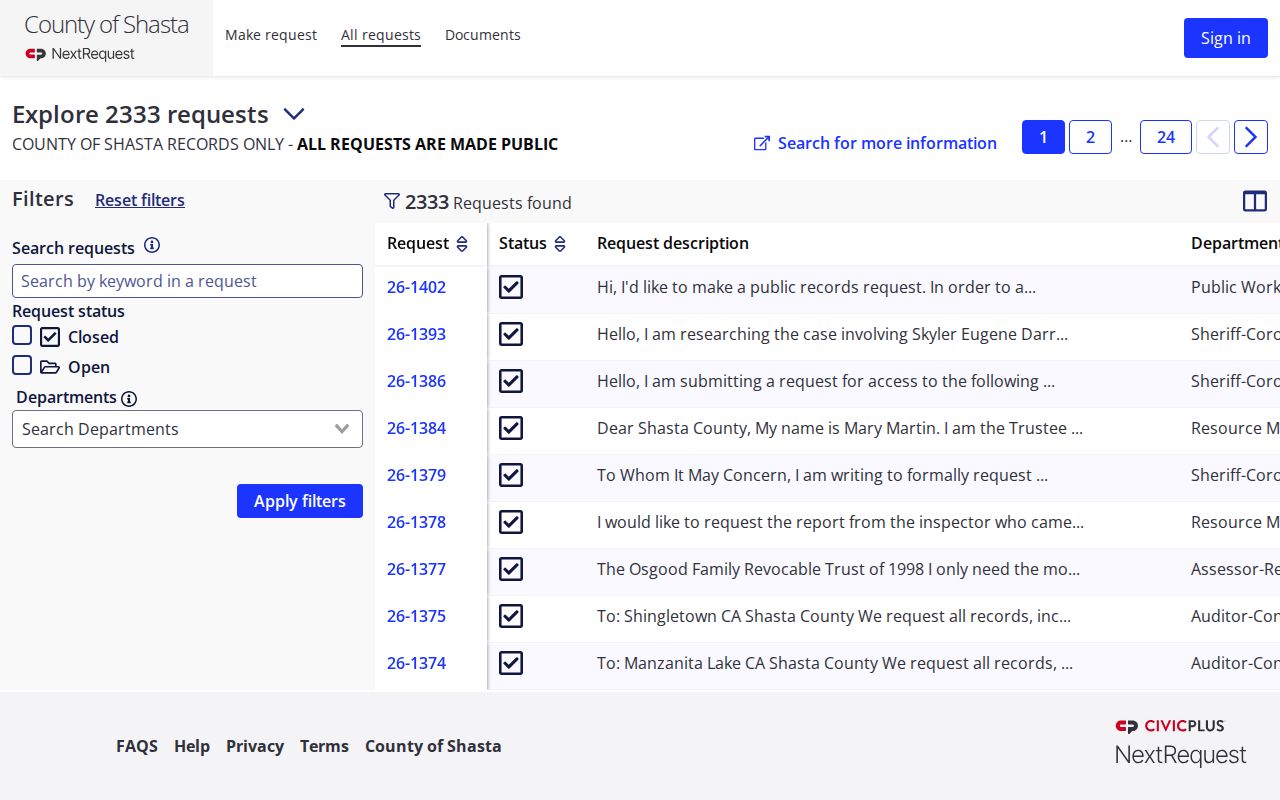Click description mentioning Skyler Eugene Darr
The image size is (1280, 800).
point(832,334)
